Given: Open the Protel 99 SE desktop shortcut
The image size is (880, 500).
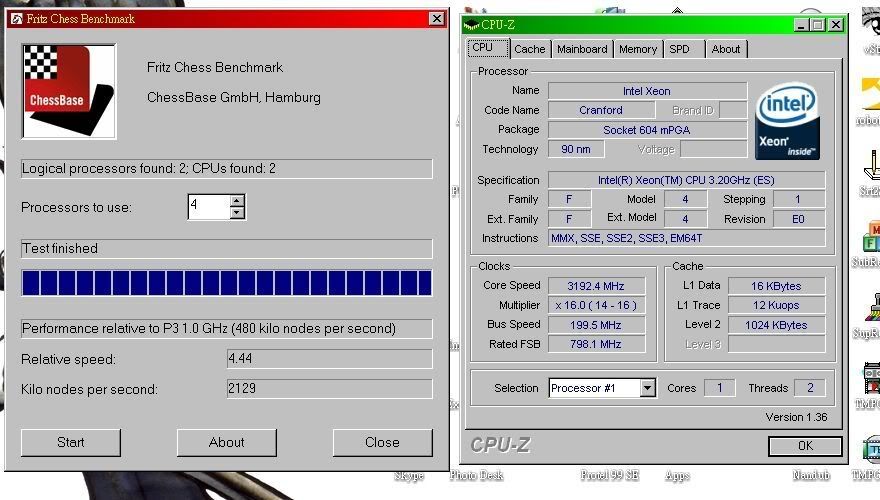Looking at the screenshot, I should pos(609,475).
